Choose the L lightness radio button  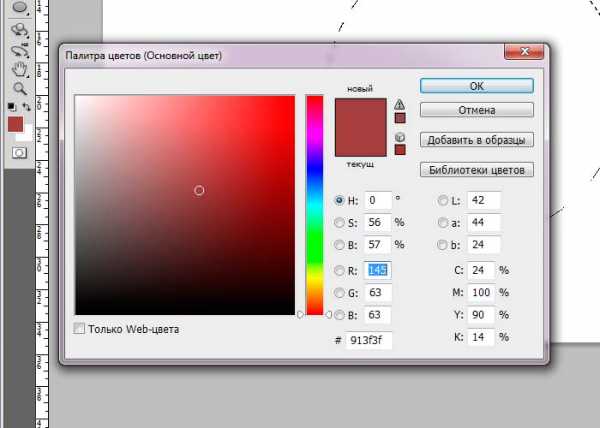tap(443, 200)
